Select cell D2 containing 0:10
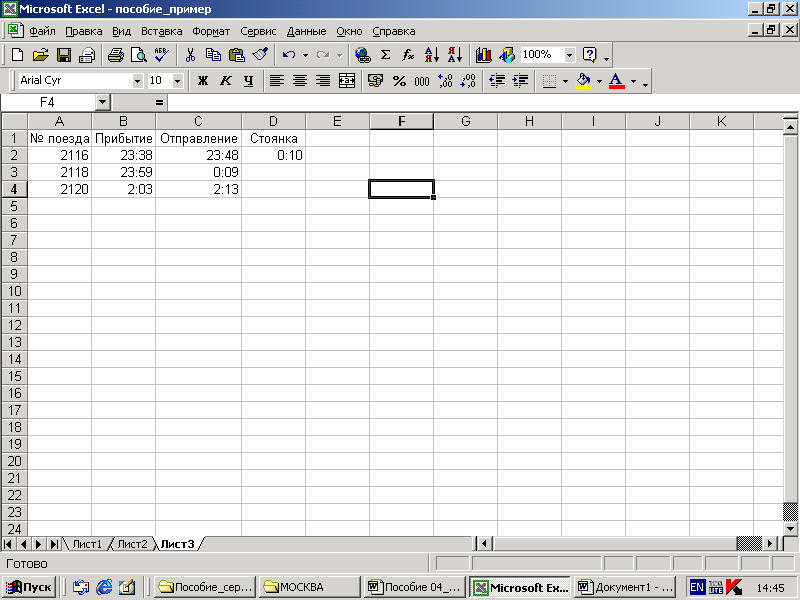The height and width of the screenshot is (600, 800). [x=273, y=155]
